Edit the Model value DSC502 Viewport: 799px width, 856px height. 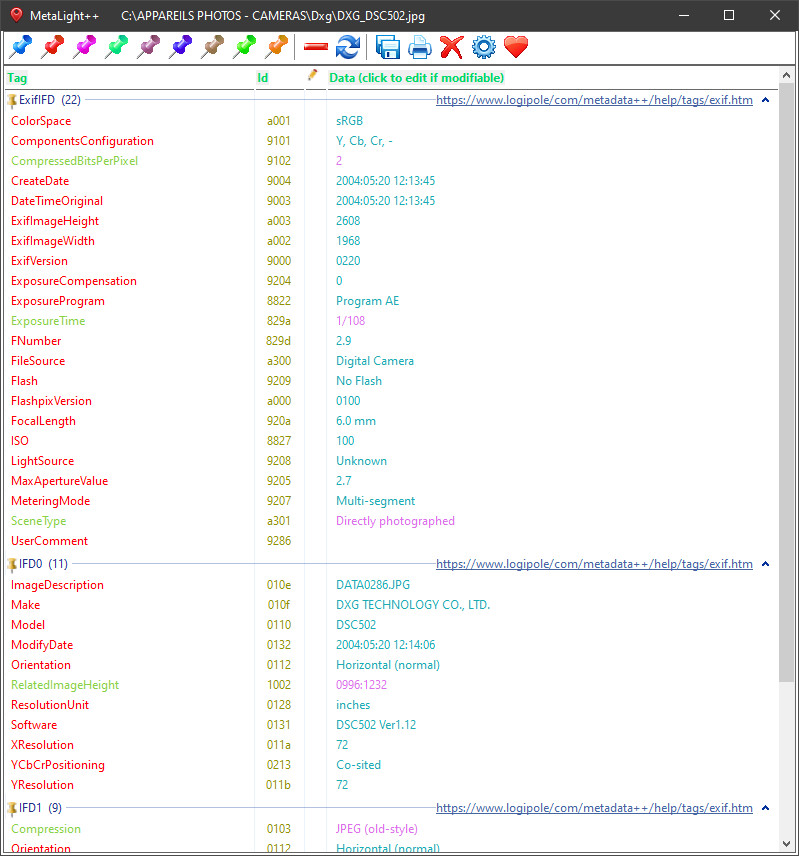[356, 625]
